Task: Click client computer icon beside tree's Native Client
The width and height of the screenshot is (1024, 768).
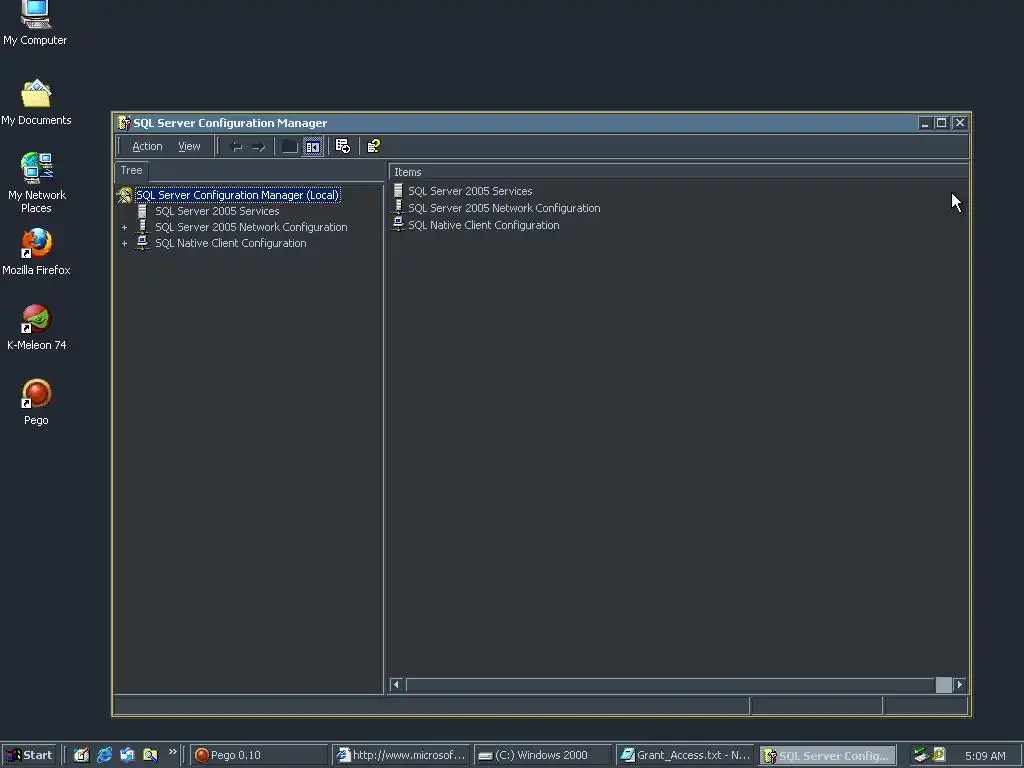Action: [142, 243]
